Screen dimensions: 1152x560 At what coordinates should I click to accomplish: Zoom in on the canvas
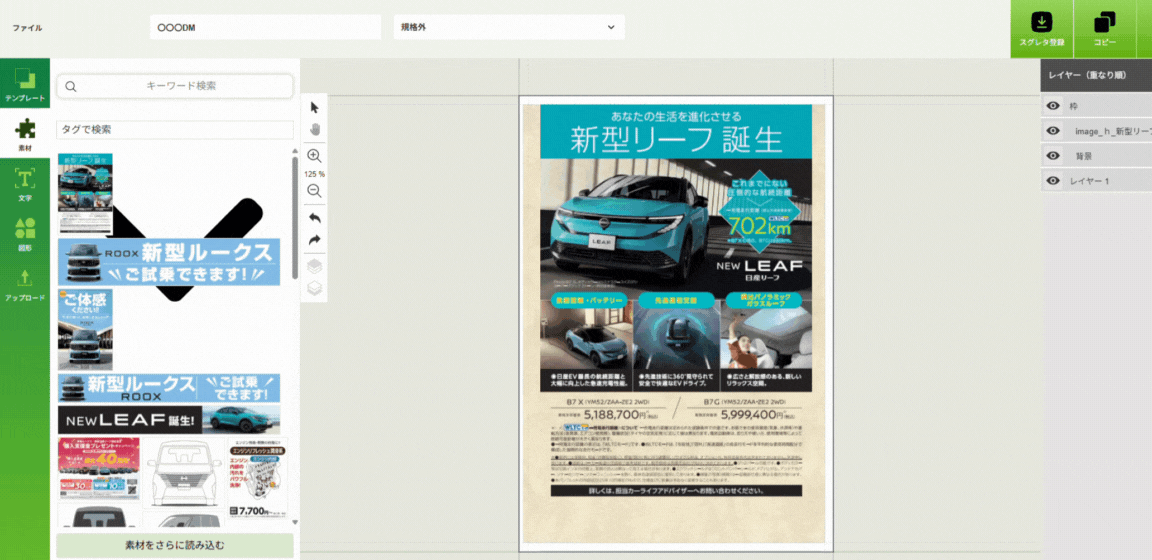pos(315,156)
